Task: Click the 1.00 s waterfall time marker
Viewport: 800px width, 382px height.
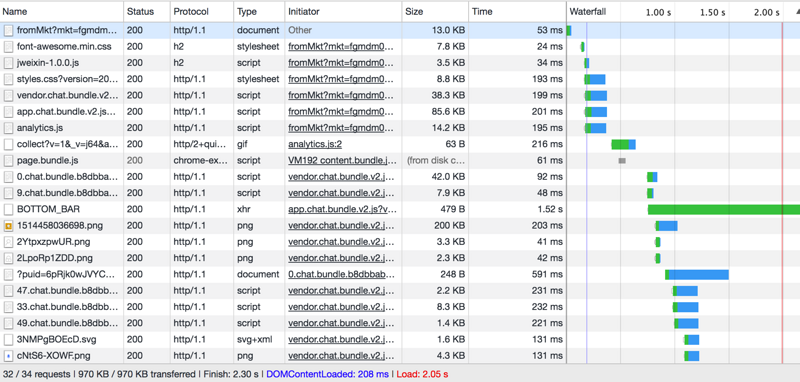Action: tap(658, 12)
